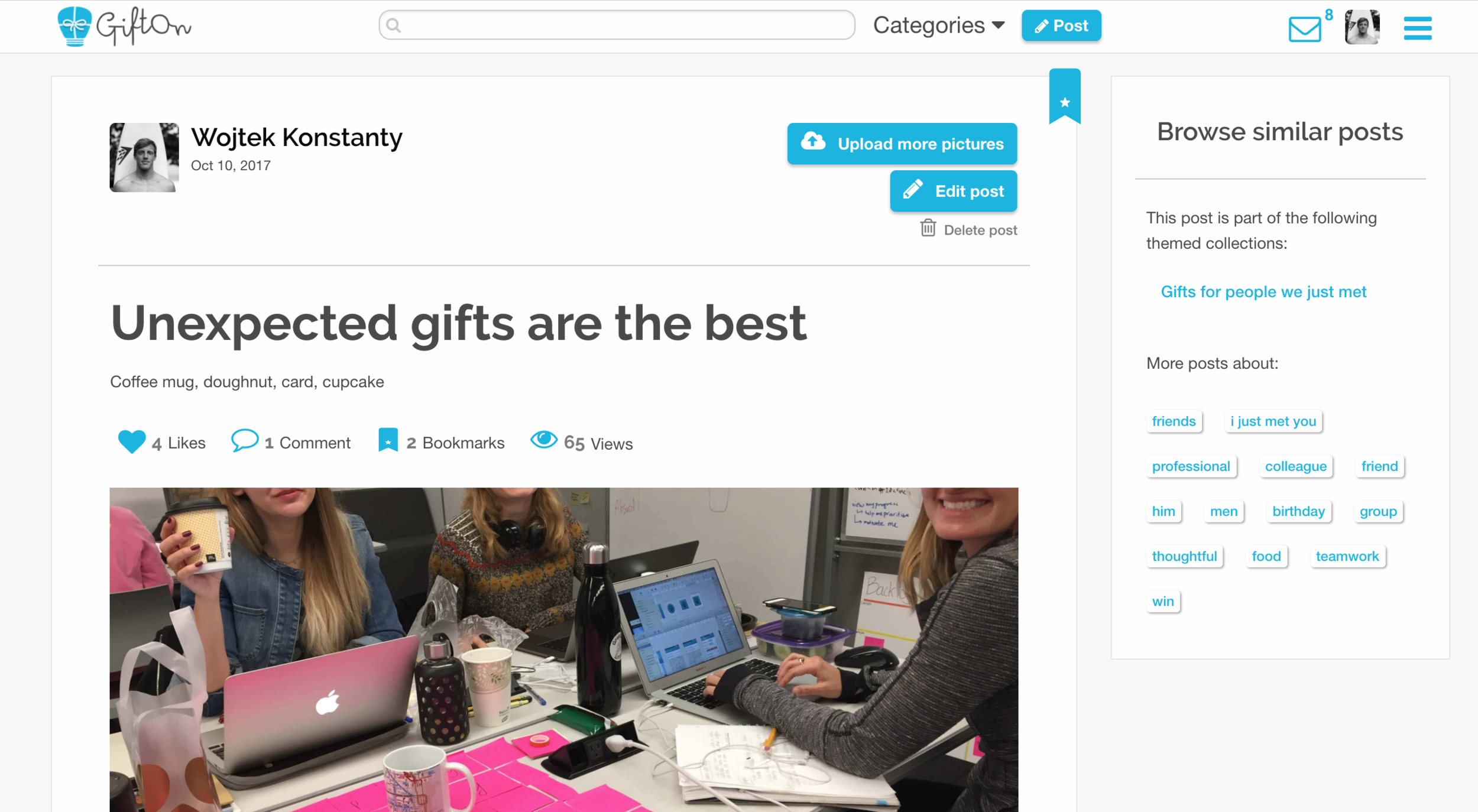Viewport: 1478px width, 812px height.
Task: Click the Categories dropdown arrow
Action: click(x=999, y=25)
